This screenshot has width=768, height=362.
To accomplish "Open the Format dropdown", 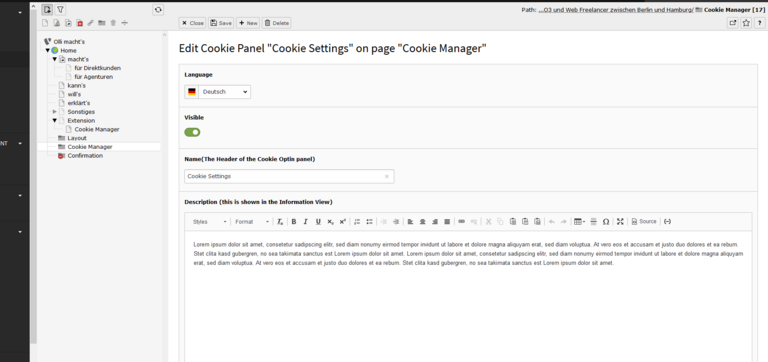I will click(x=252, y=221).
